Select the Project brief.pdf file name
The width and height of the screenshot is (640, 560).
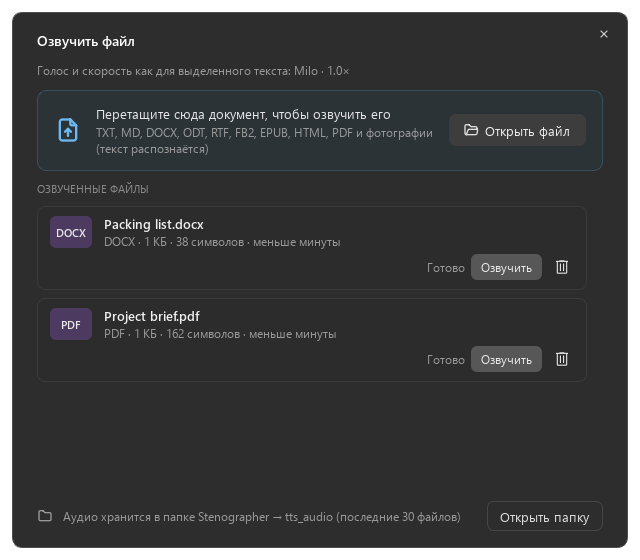pos(152,316)
